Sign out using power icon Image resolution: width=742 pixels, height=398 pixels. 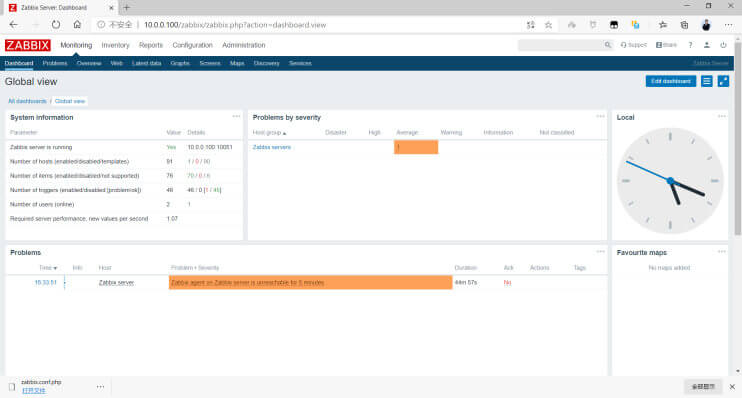pyautogui.click(x=723, y=45)
